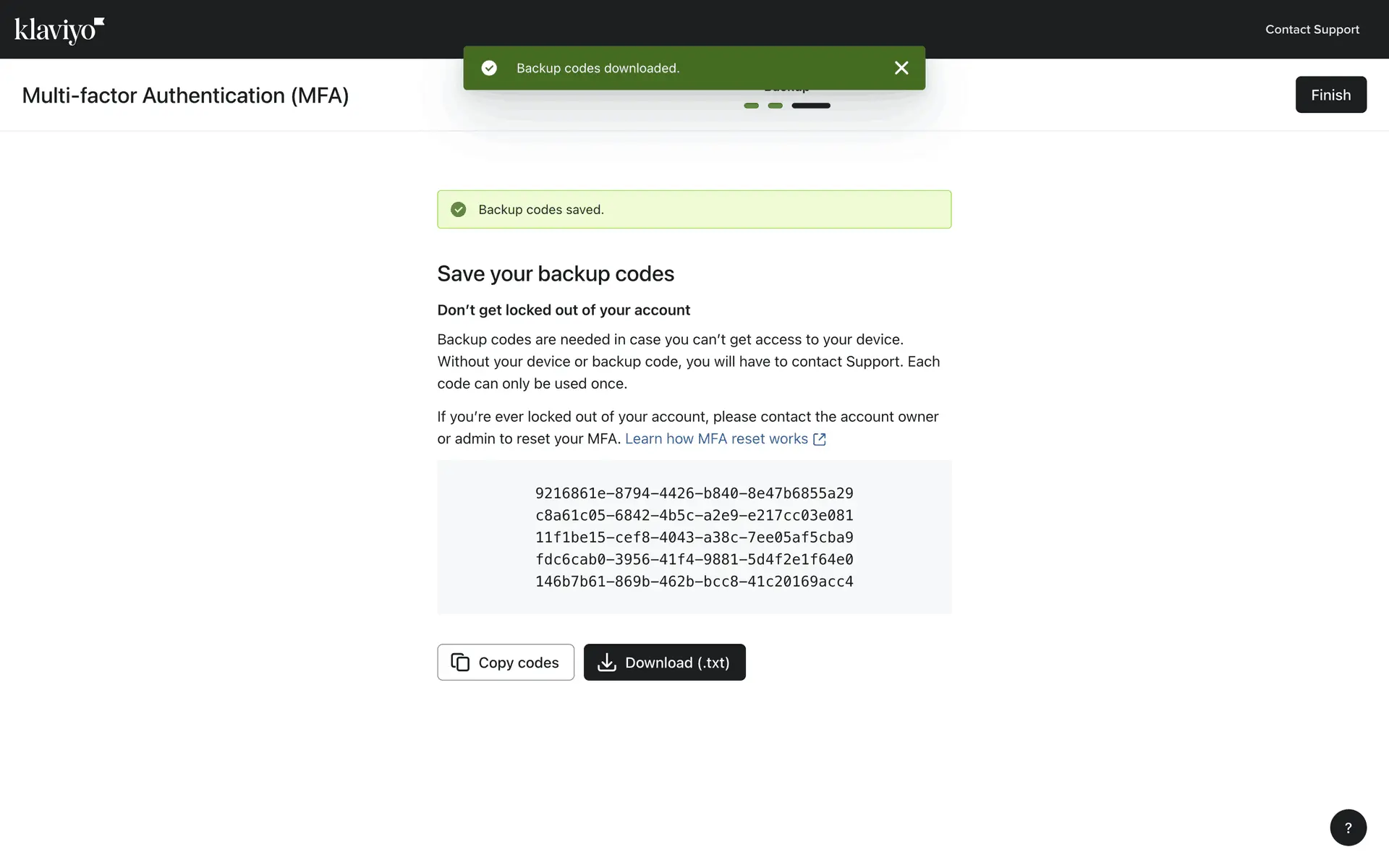
Task: Click the first backup code starting 9216861e
Action: pyautogui.click(x=694, y=493)
